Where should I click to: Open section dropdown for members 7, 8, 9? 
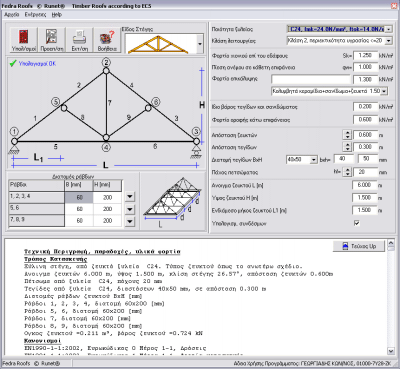click(130, 221)
